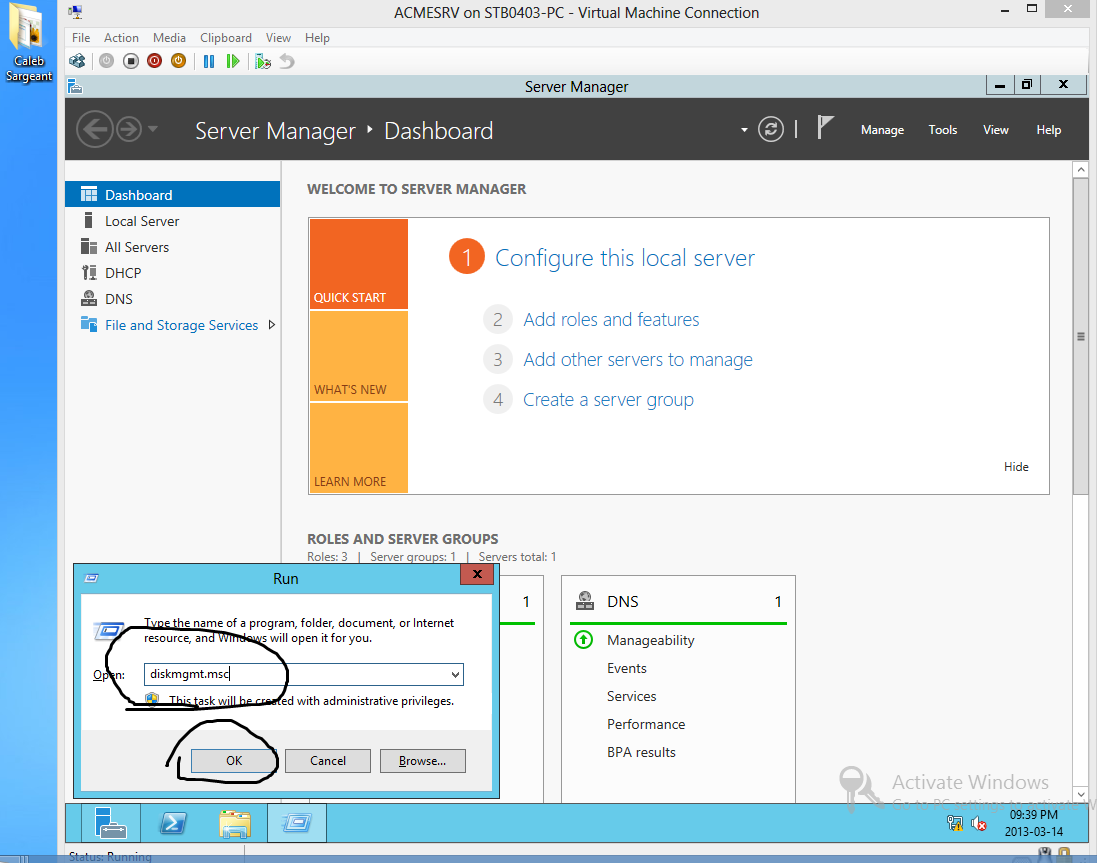
Task: Click the WHAT'S NEW tile
Action: coord(359,356)
